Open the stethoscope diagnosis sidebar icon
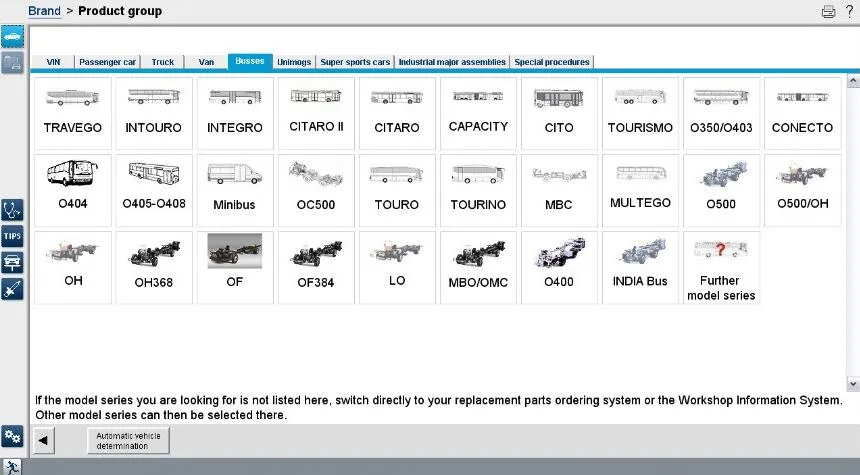 (12, 210)
